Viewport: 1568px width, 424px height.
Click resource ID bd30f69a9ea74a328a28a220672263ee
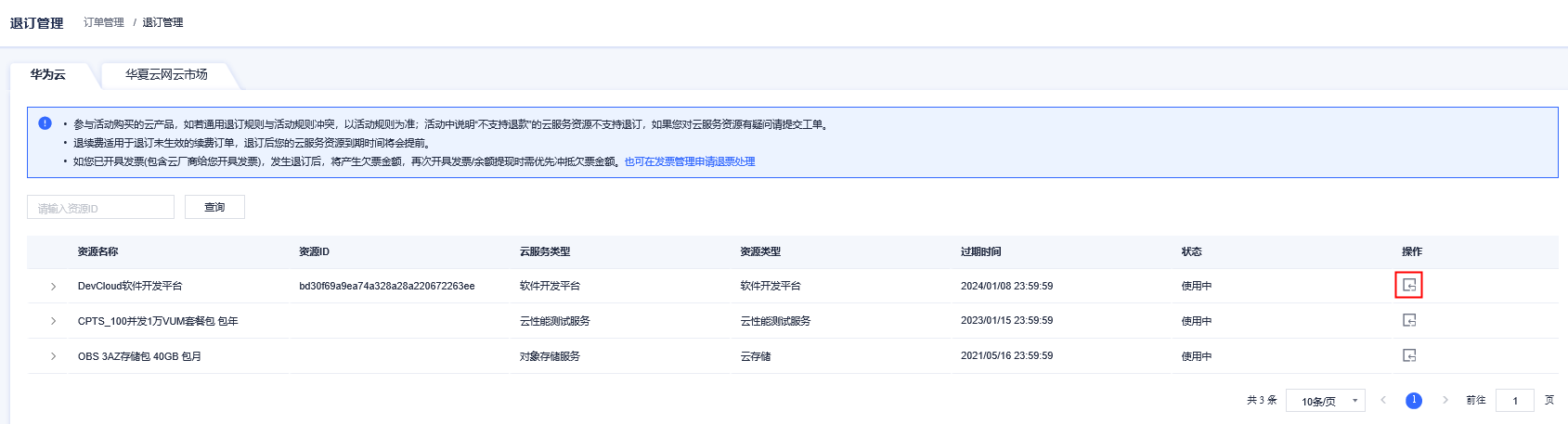coord(386,286)
